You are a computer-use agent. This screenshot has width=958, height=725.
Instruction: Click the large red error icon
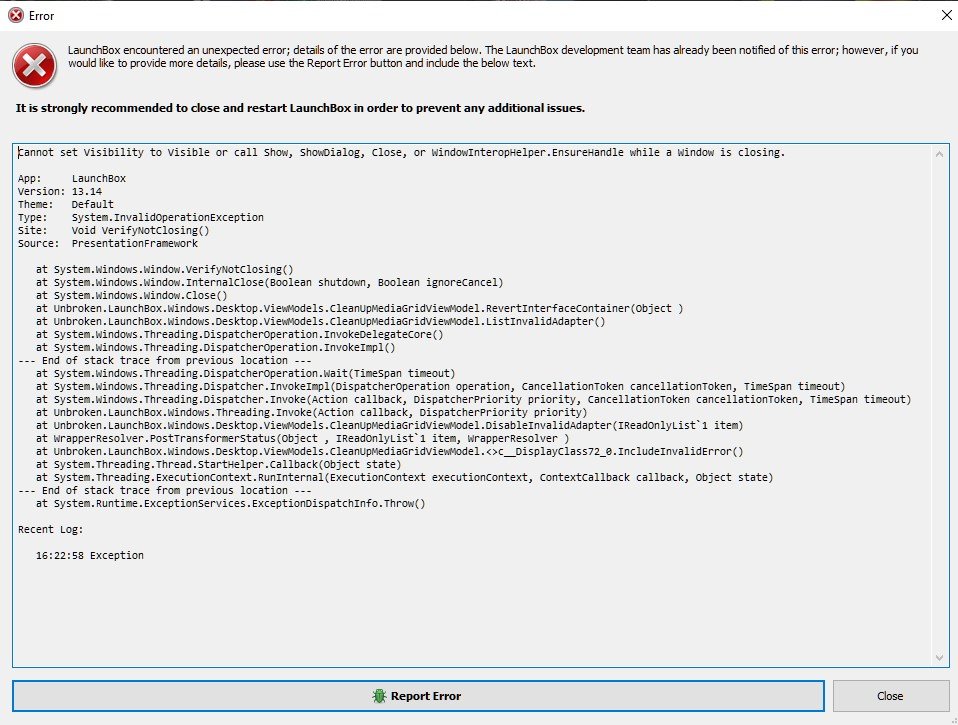[34, 65]
